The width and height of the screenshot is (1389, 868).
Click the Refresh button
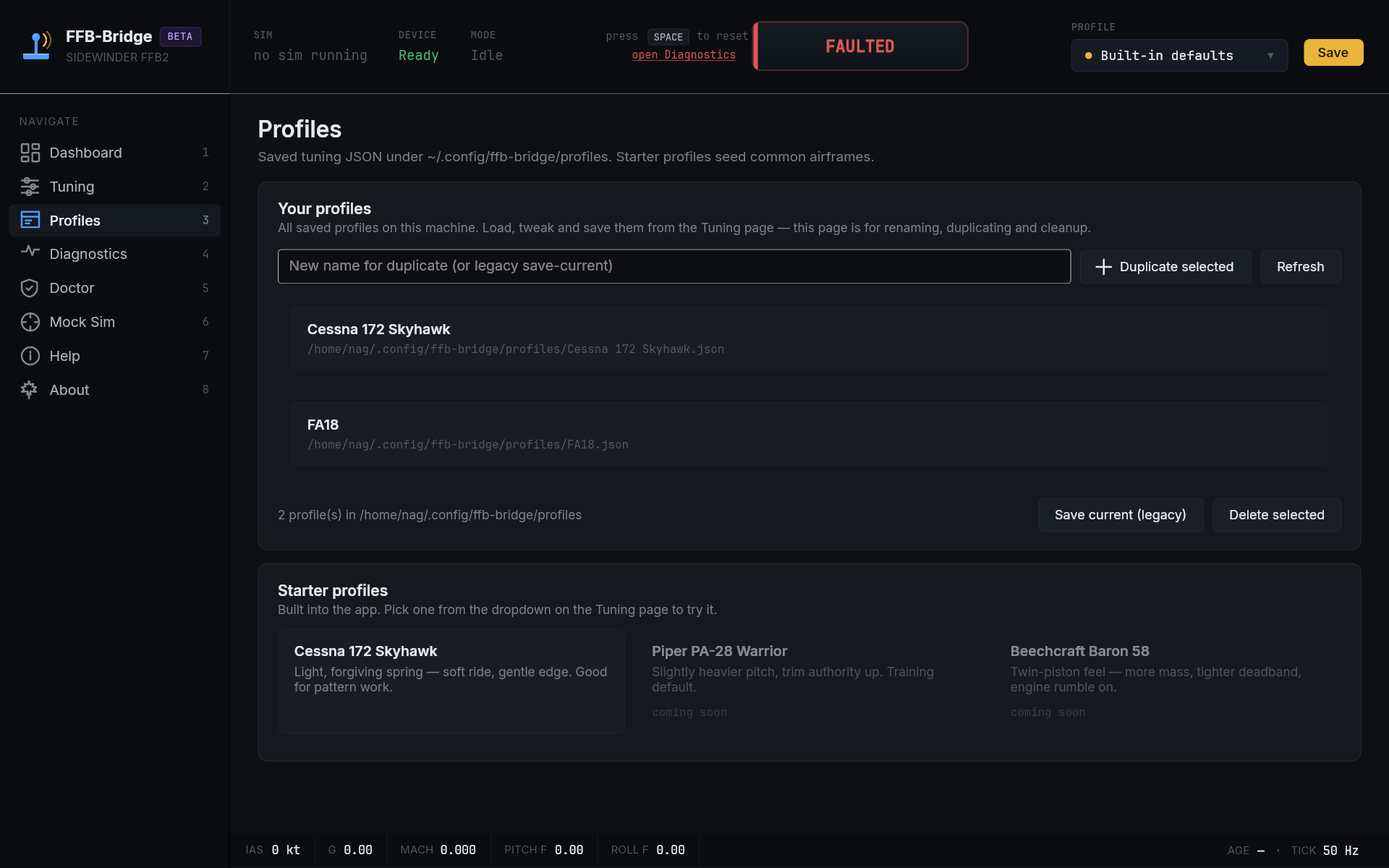pyautogui.click(x=1300, y=267)
